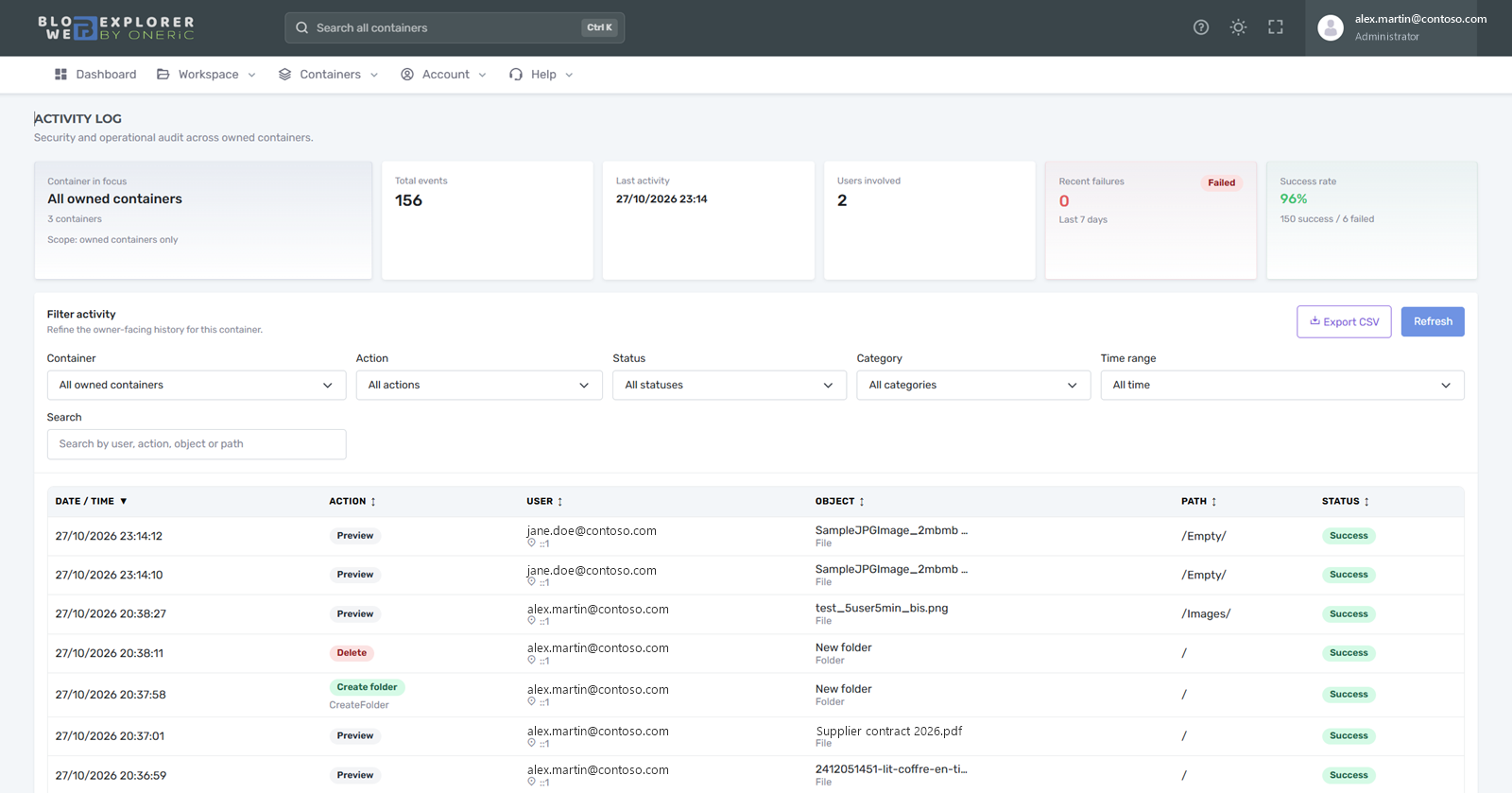Viewport: 1512px width, 793px height.
Task: Expand the Container filter dropdown
Action: point(197,385)
